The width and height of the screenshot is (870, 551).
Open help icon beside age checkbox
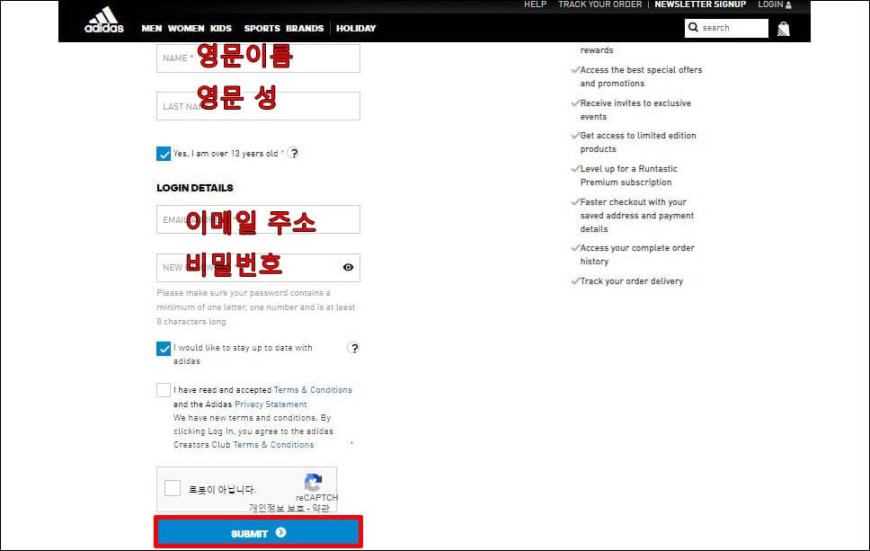(294, 153)
